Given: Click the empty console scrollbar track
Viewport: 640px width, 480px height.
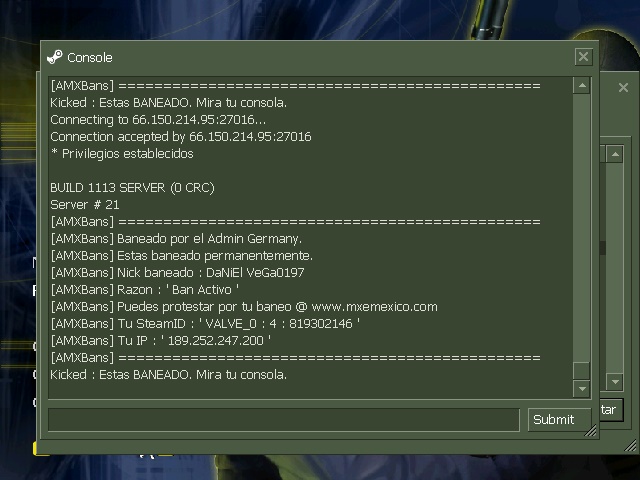Looking at the screenshot, I should (x=582, y=228).
